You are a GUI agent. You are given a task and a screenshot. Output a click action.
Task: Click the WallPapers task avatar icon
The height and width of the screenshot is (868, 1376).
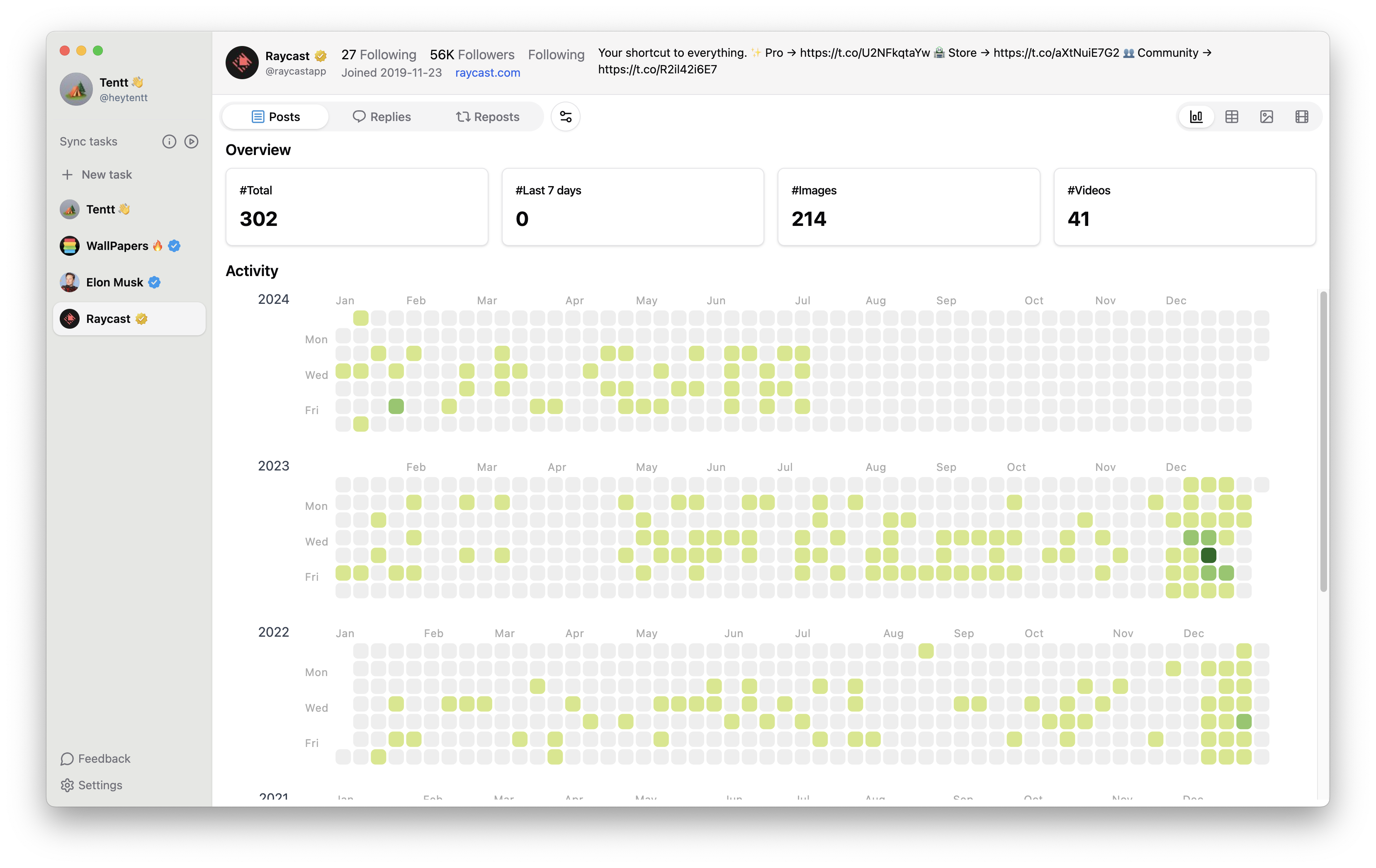(x=70, y=245)
